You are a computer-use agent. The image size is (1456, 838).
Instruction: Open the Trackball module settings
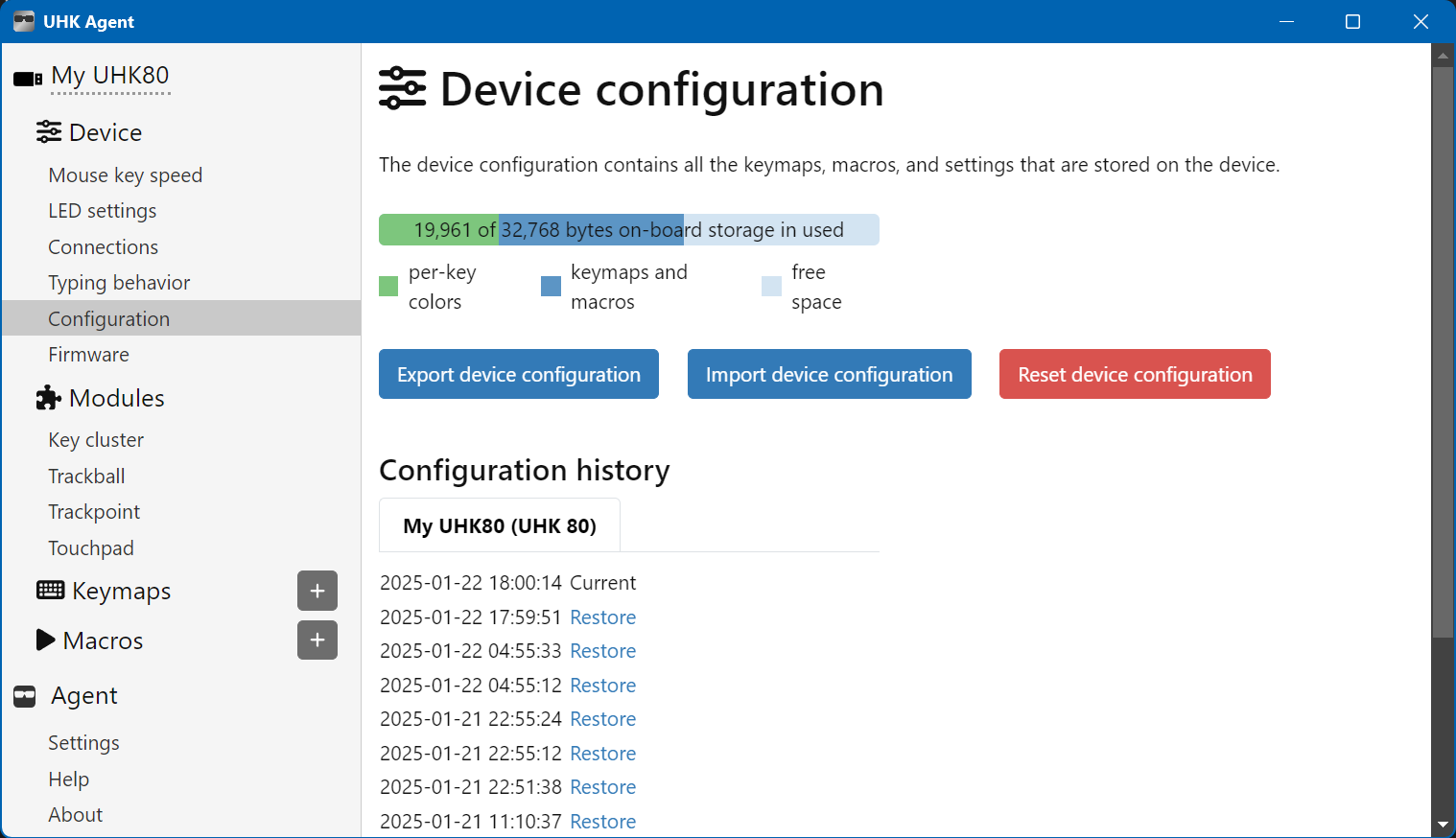[x=87, y=477]
